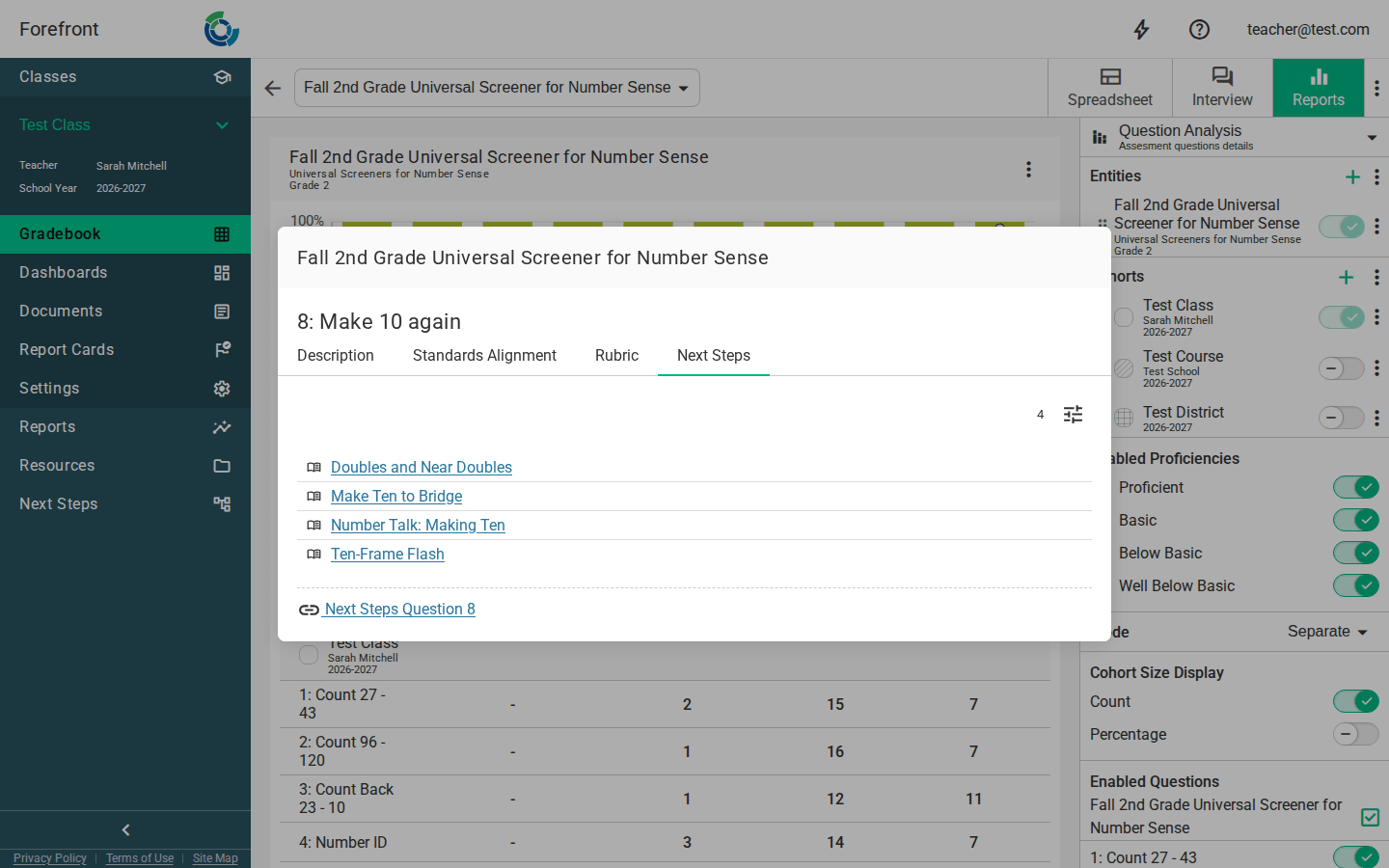Toggle the Proficient proficiency switch
The height and width of the screenshot is (868, 1389).
(1355, 487)
